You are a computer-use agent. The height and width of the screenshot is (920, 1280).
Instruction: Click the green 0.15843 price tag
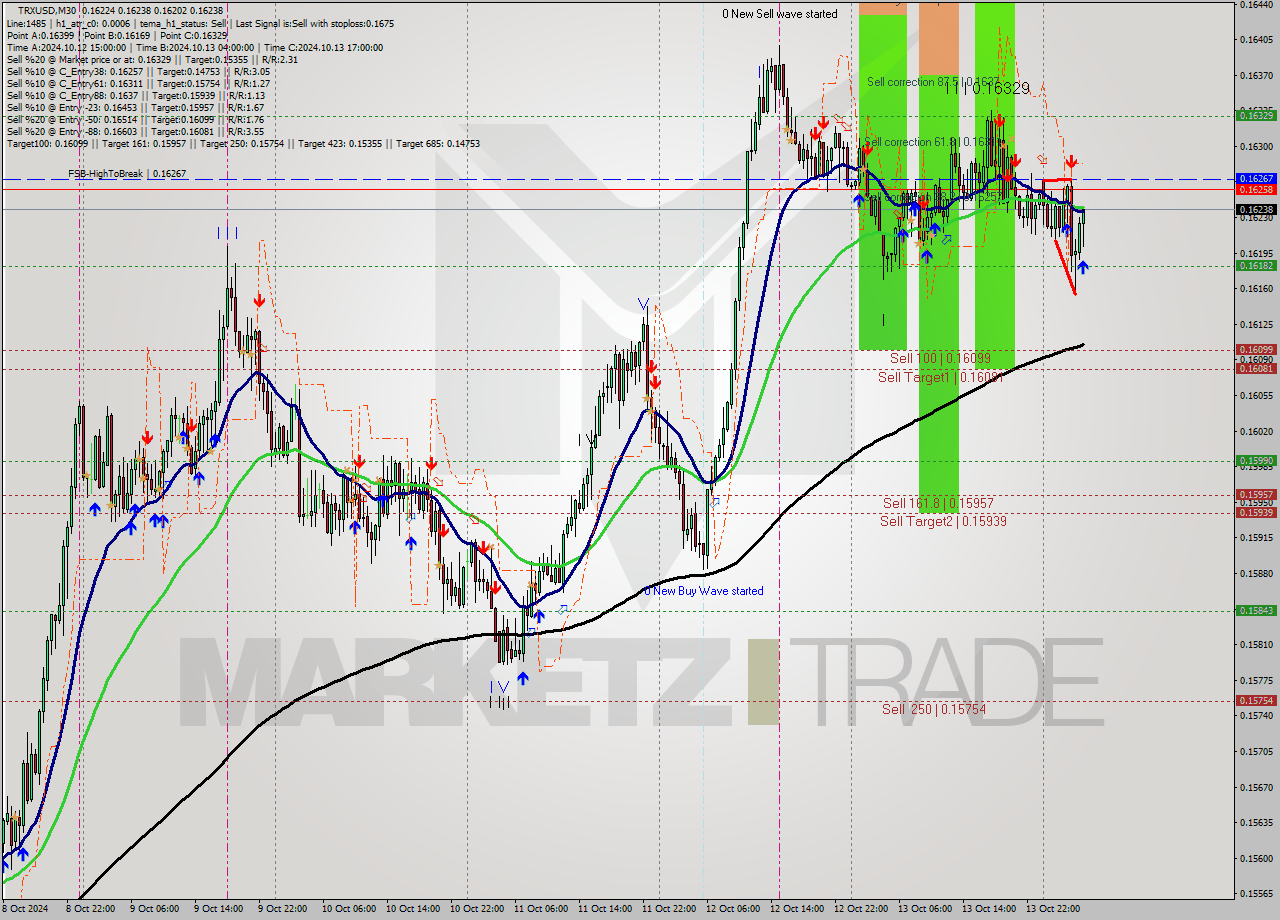point(1256,610)
